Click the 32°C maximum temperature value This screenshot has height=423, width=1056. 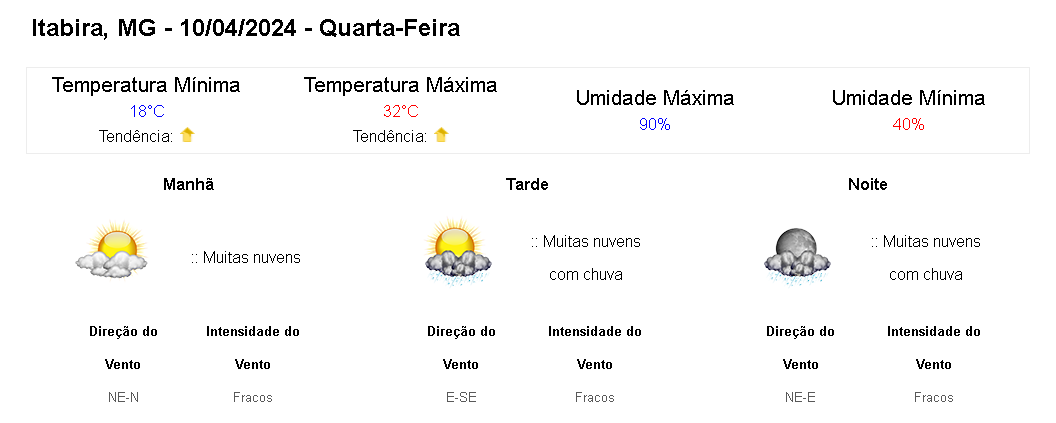point(400,111)
